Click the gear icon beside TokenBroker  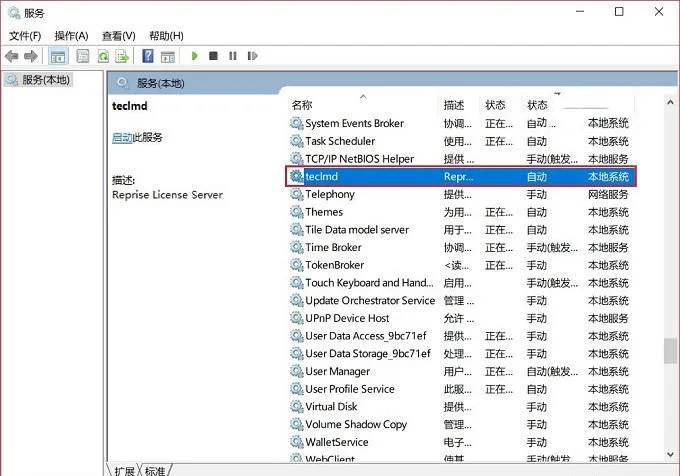[297, 264]
